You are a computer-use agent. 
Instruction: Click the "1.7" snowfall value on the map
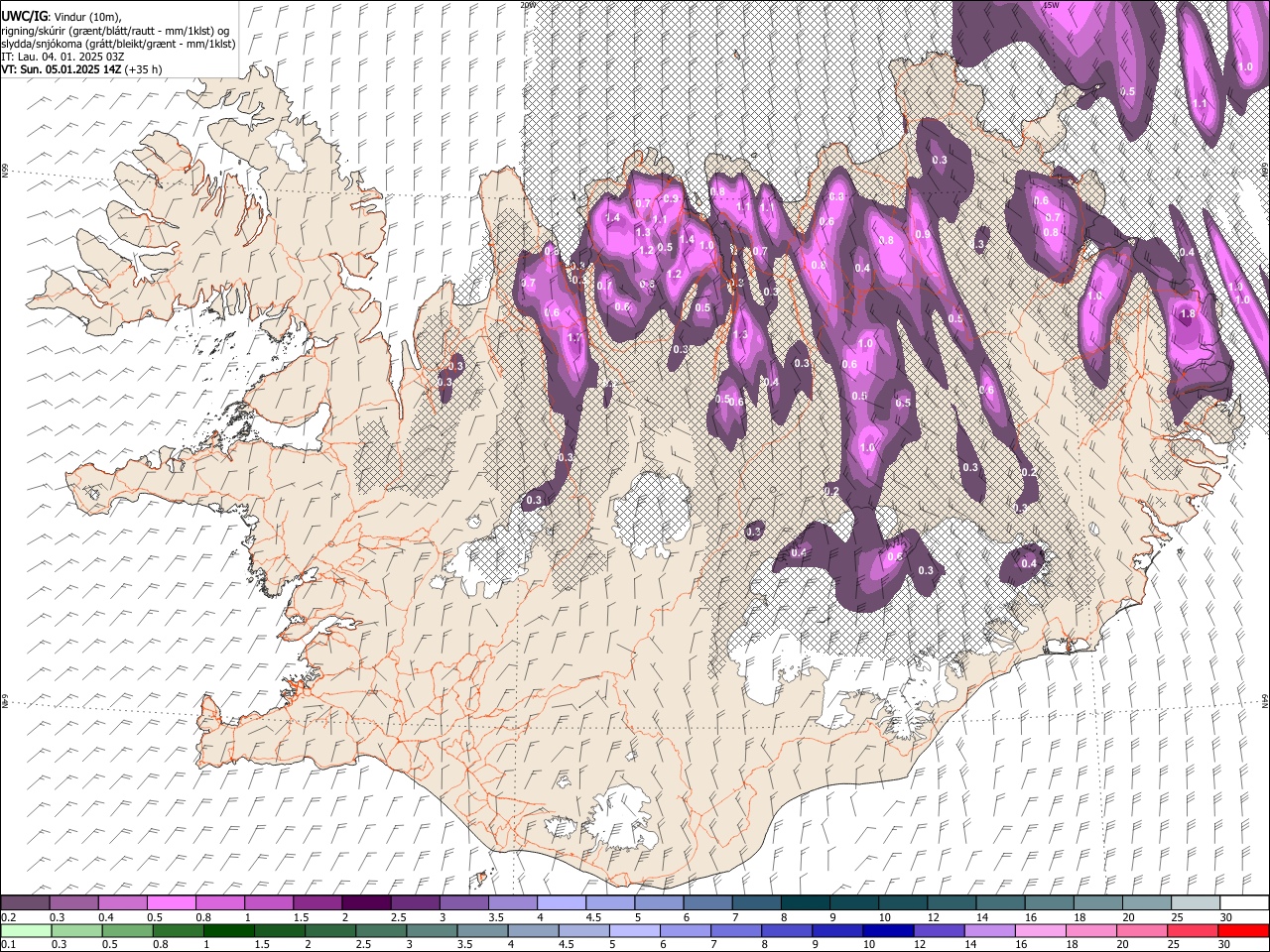[x=573, y=338]
